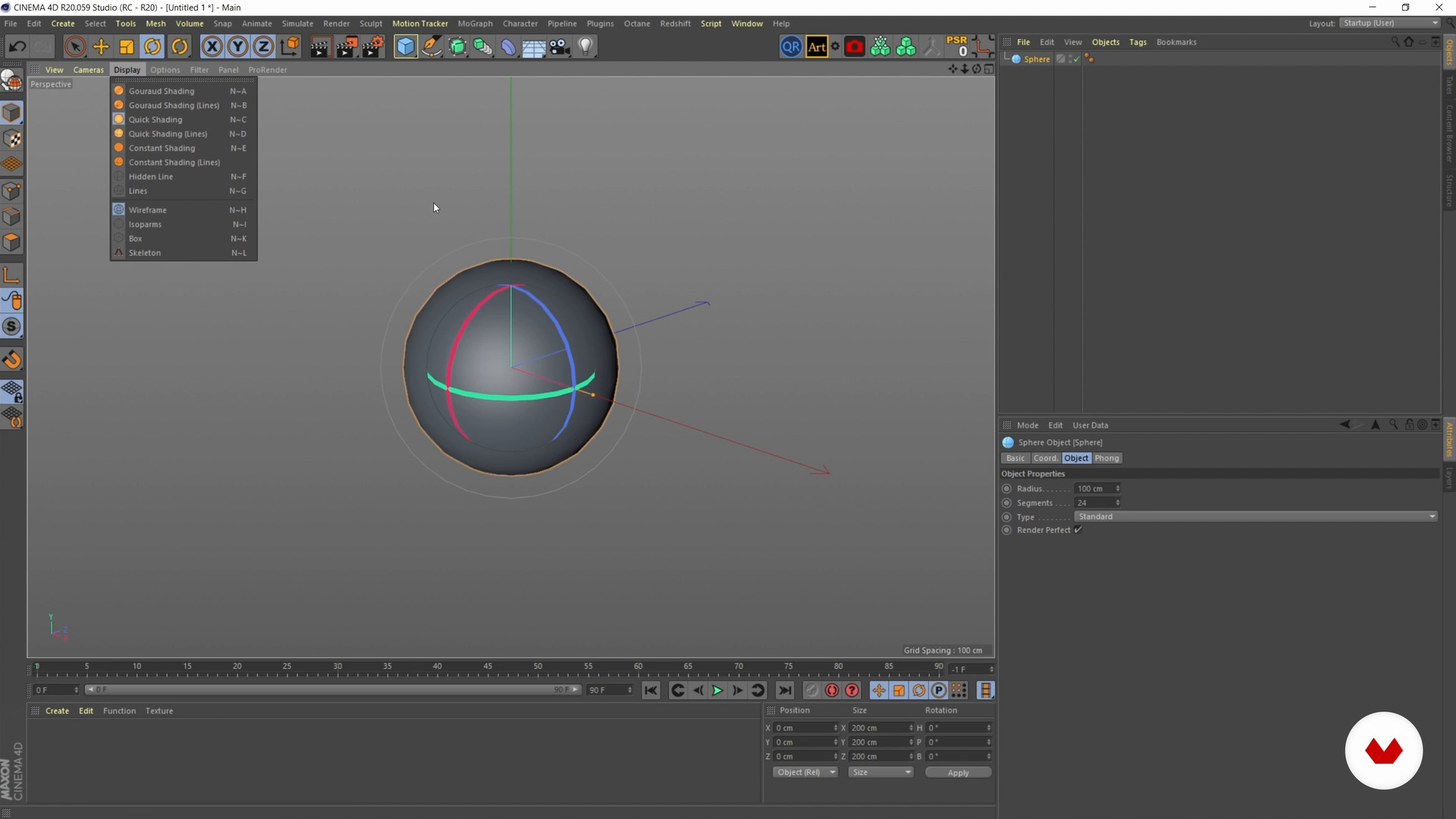Screen dimensions: 1456x819
Task: Open Edit Render Settings icon
Action: coord(372,47)
